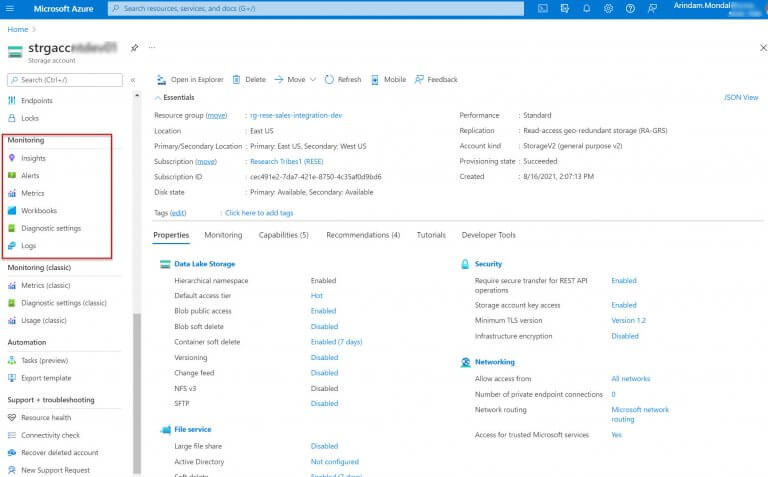Focus the top search resources box

(315, 8)
